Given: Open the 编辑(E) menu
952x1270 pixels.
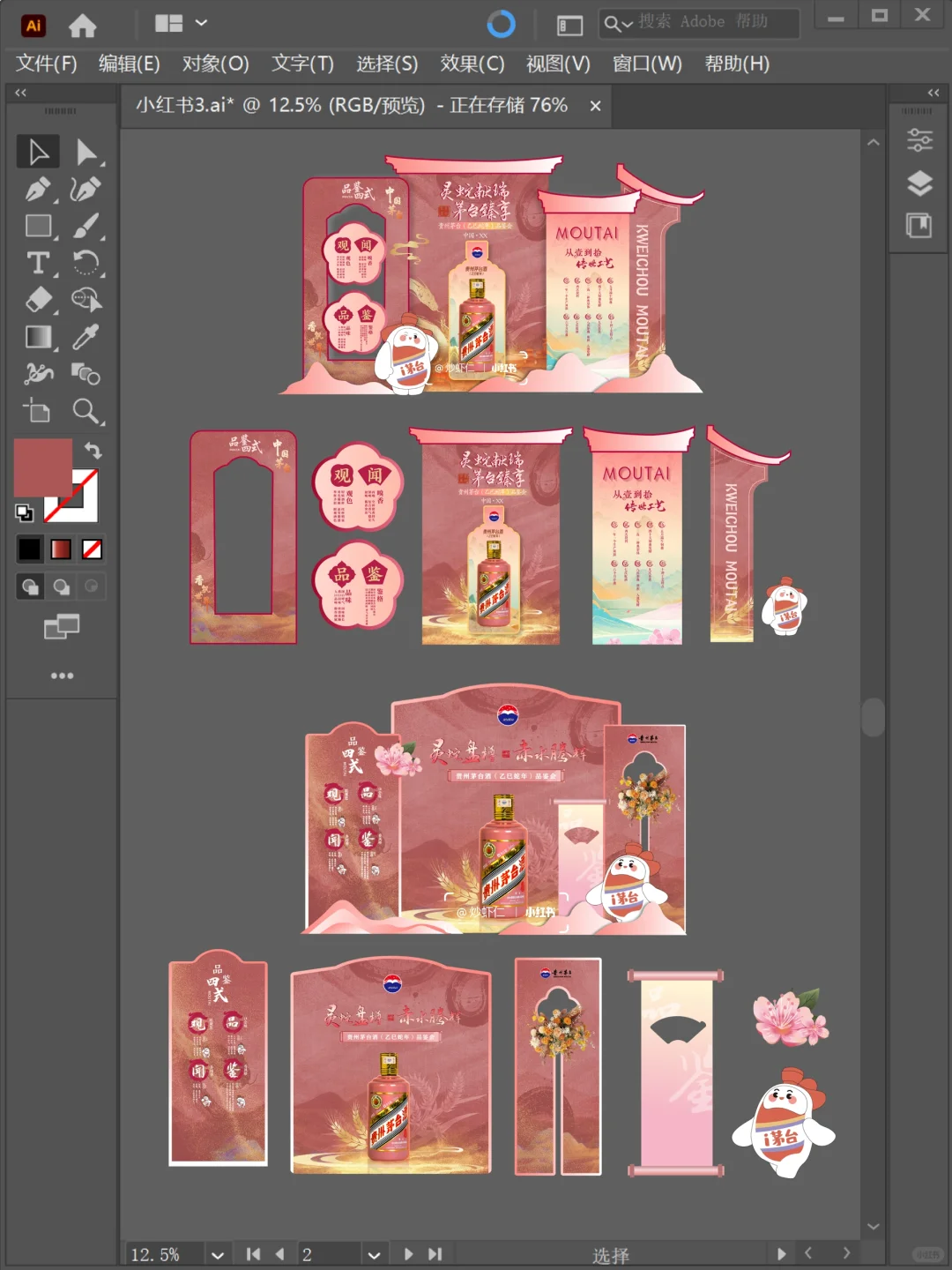Looking at the screenshot, I should tap(129, 63).
